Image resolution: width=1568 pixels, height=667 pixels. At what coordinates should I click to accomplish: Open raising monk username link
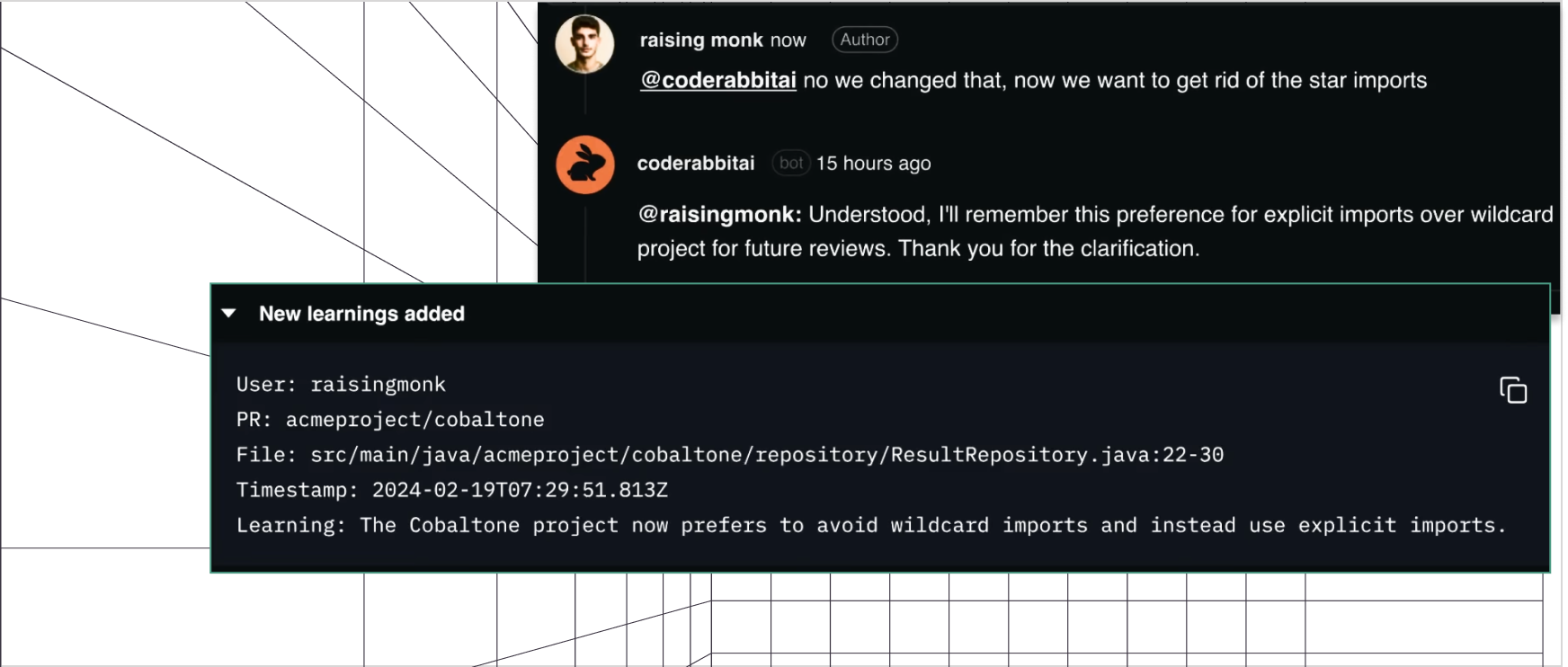[701, 40]
